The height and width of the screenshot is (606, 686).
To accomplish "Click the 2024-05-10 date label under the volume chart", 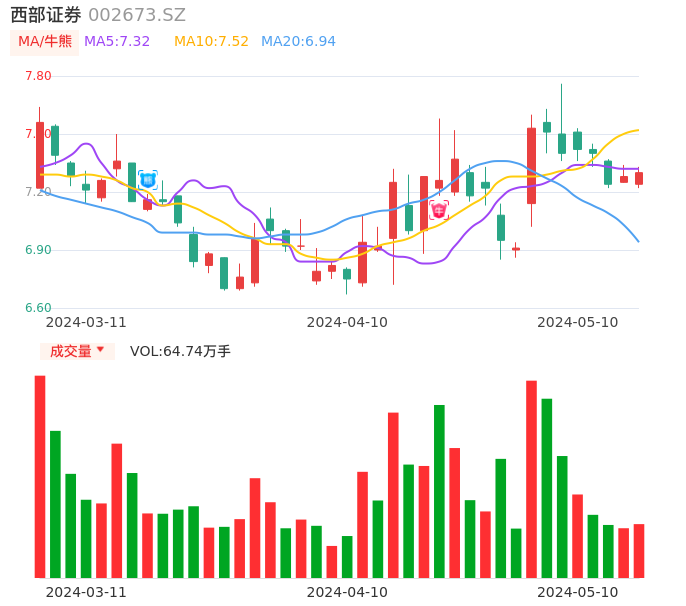I will 577,592.
